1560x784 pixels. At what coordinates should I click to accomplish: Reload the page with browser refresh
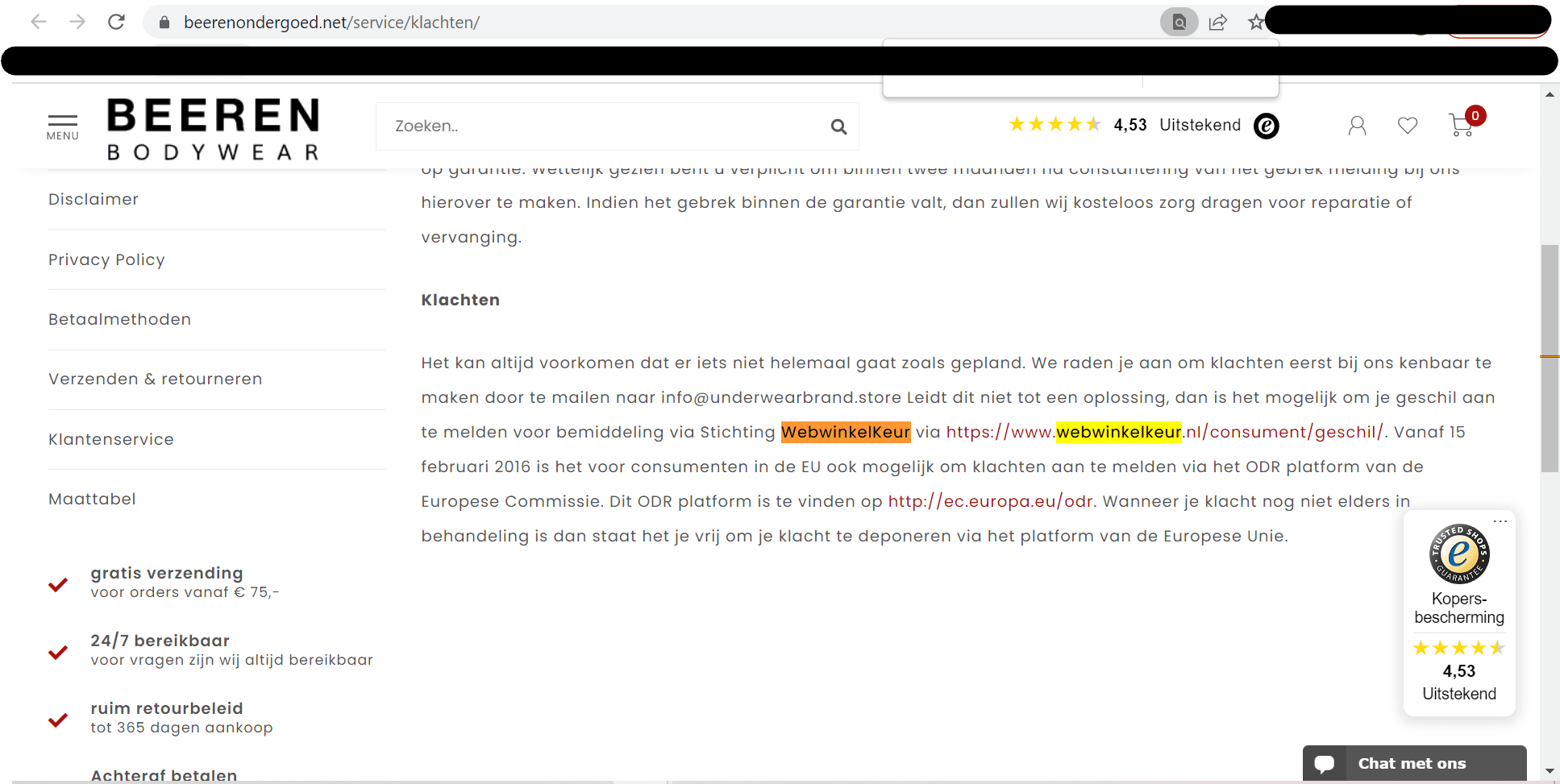[116, 22]
